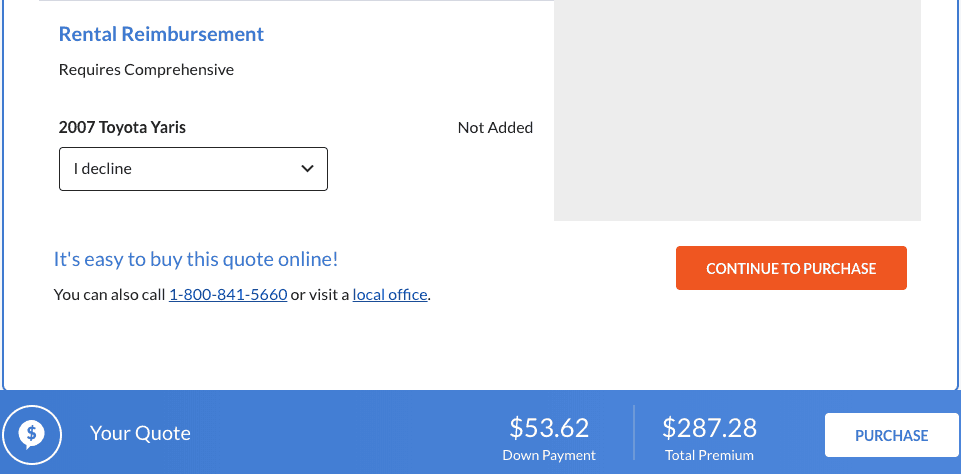
Task: Click the 'Not Added' status text
Action: click(x=495, y=127)
